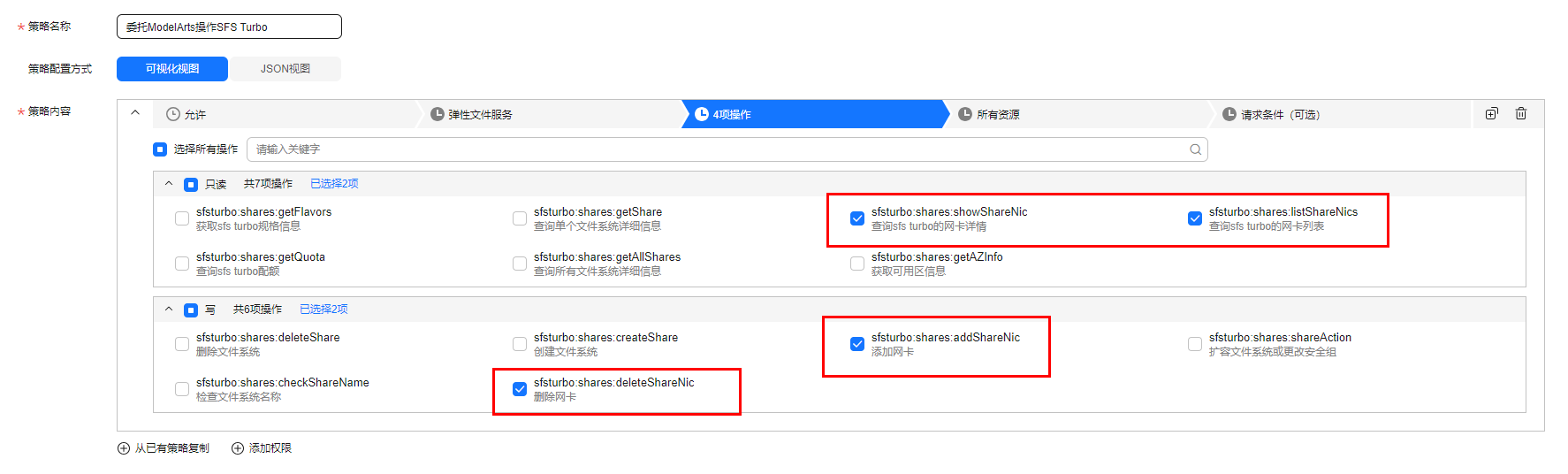Screen dimensions: 1568x474
Task: Open the 4项操作 step
Action: (815, 114)
